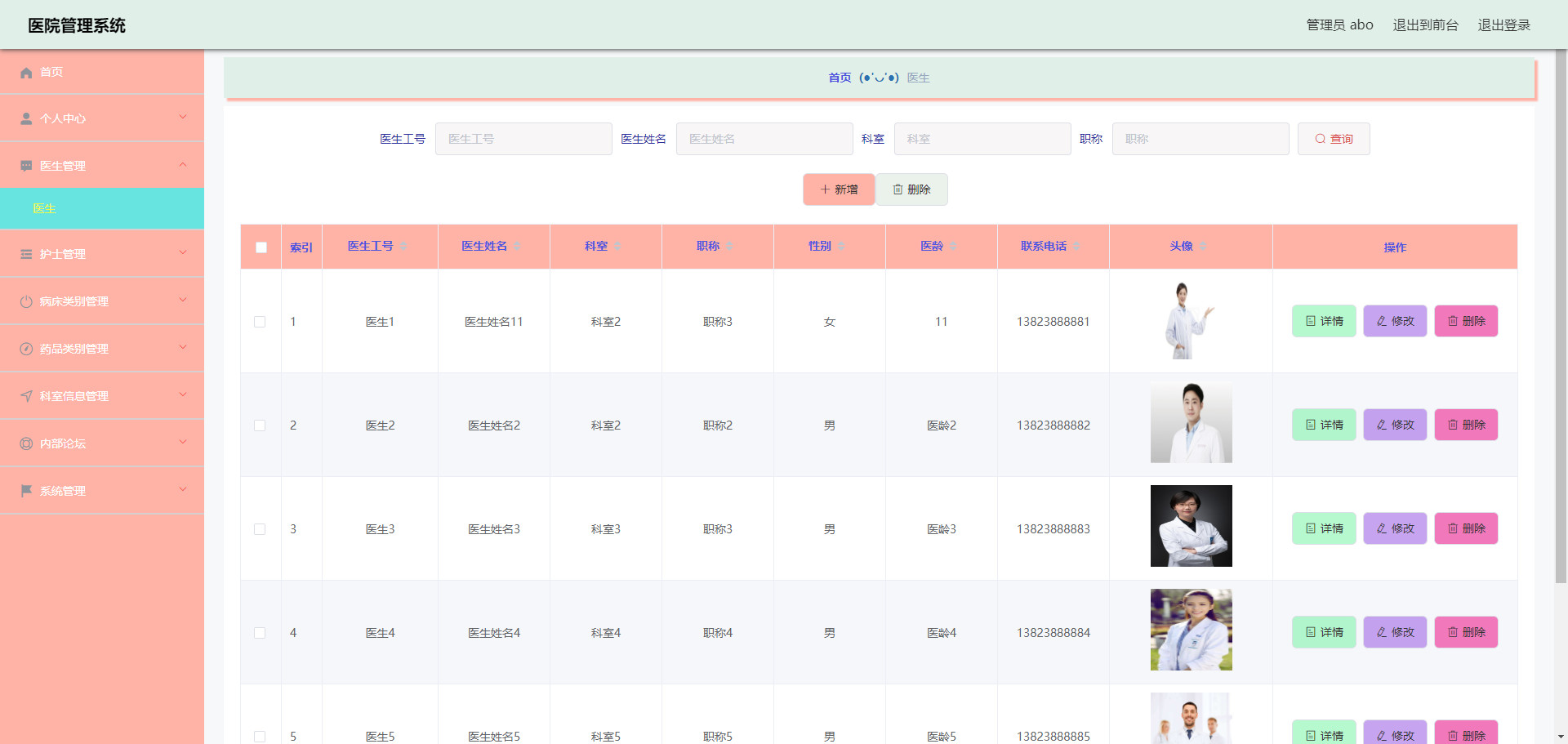
Task: Click the flag icon beside 系统管理
Action: (x=26, y=492)
